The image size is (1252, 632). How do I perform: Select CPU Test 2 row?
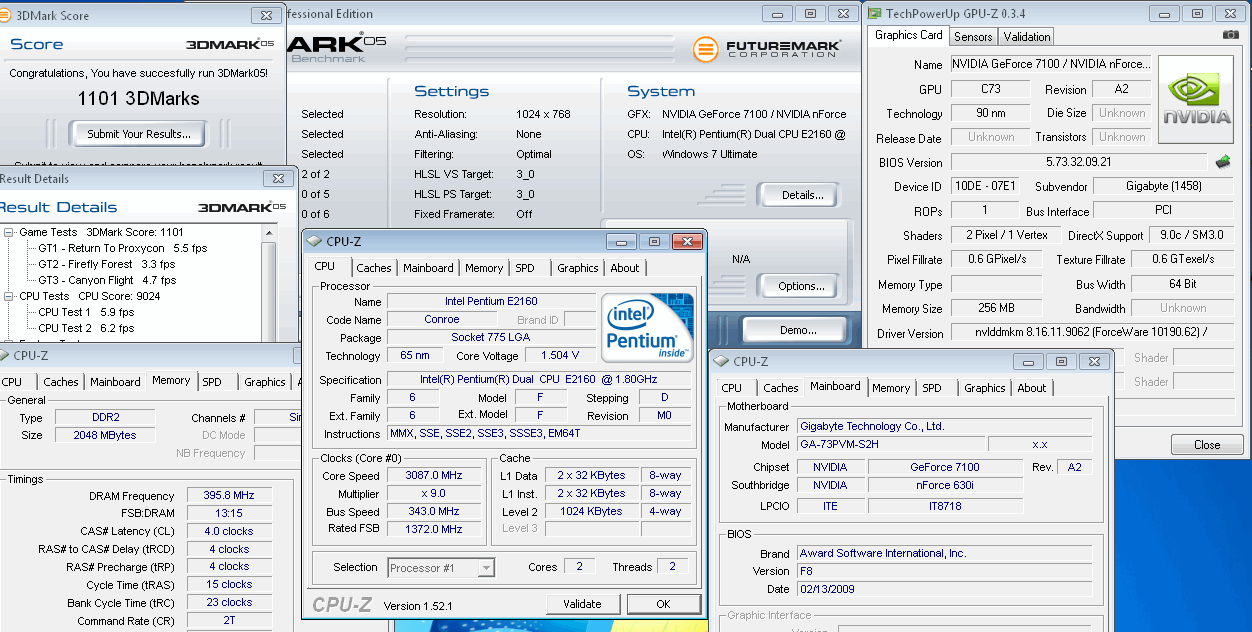click(86, 328)
